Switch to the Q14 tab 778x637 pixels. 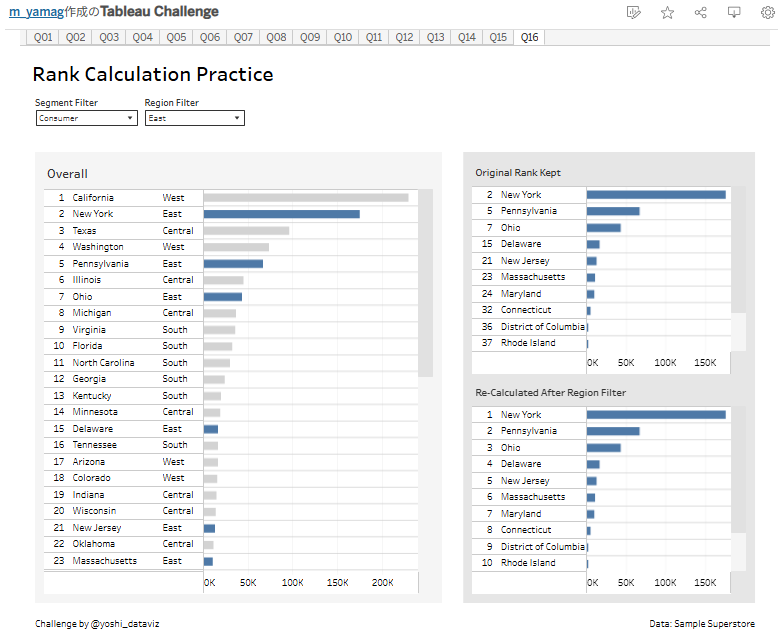tap(466, 37)
